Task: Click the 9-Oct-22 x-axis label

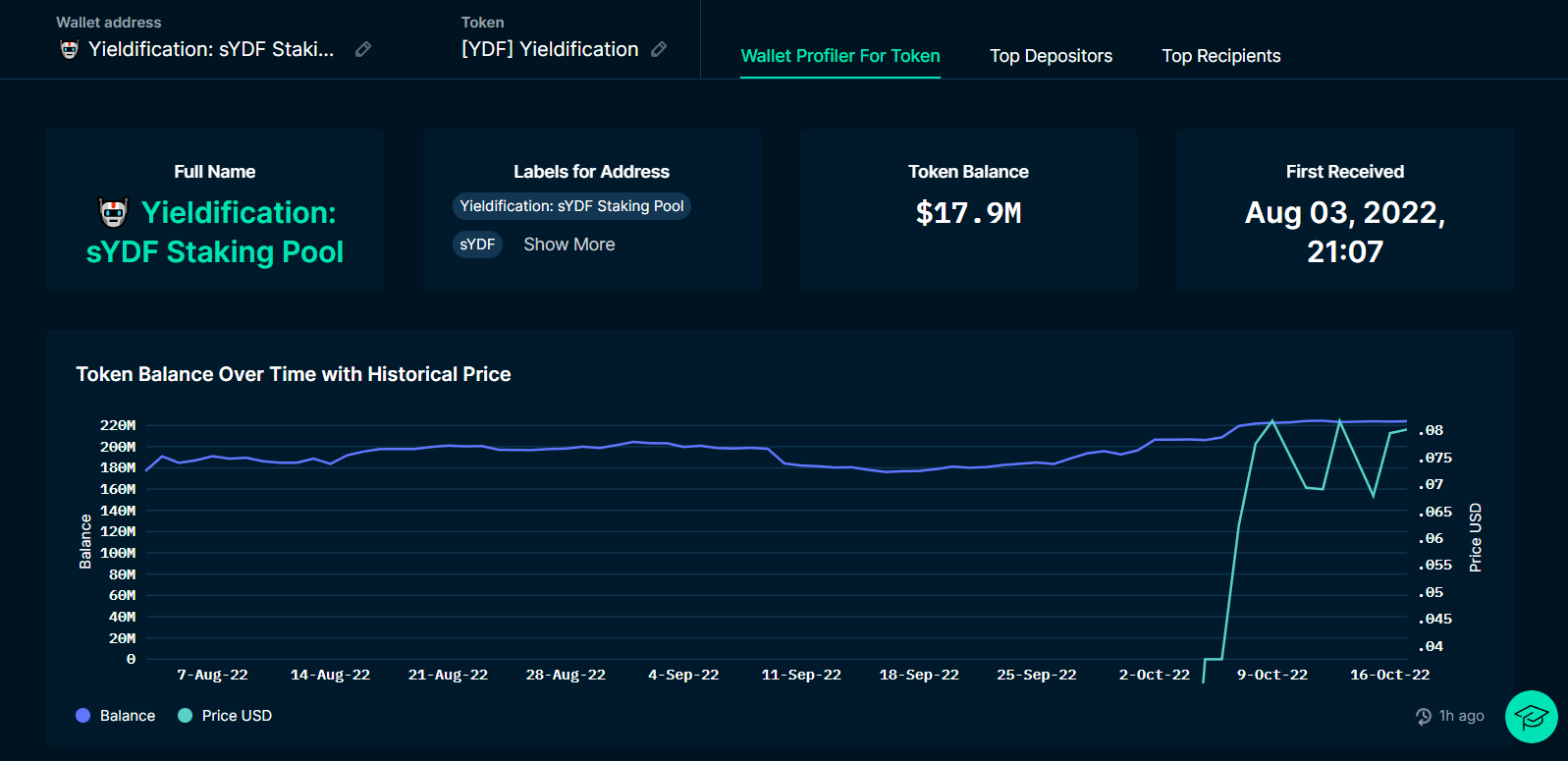Action: [x=1272, y=675]
